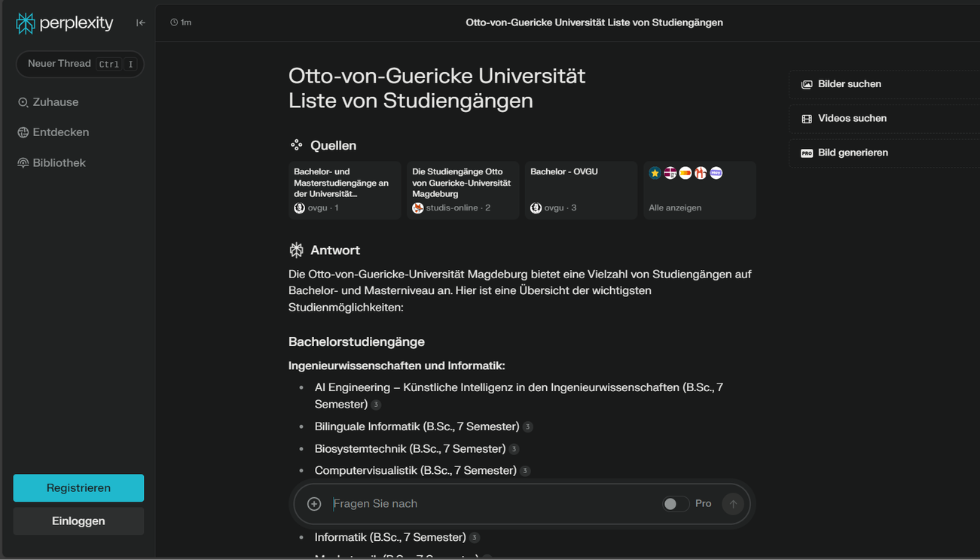Click the Bibliothek icon
The image size is (980, 560).
point(23,162)
